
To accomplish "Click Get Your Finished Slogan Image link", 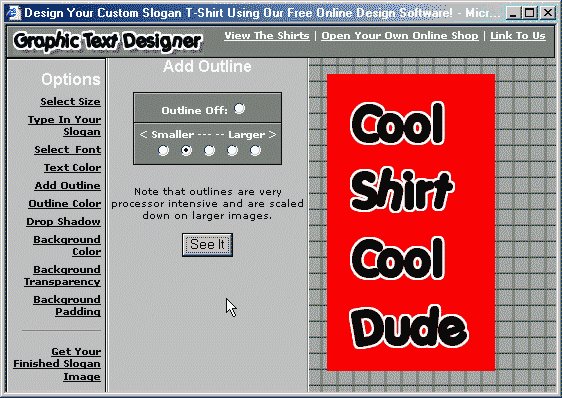I will [x=57, y=364].
